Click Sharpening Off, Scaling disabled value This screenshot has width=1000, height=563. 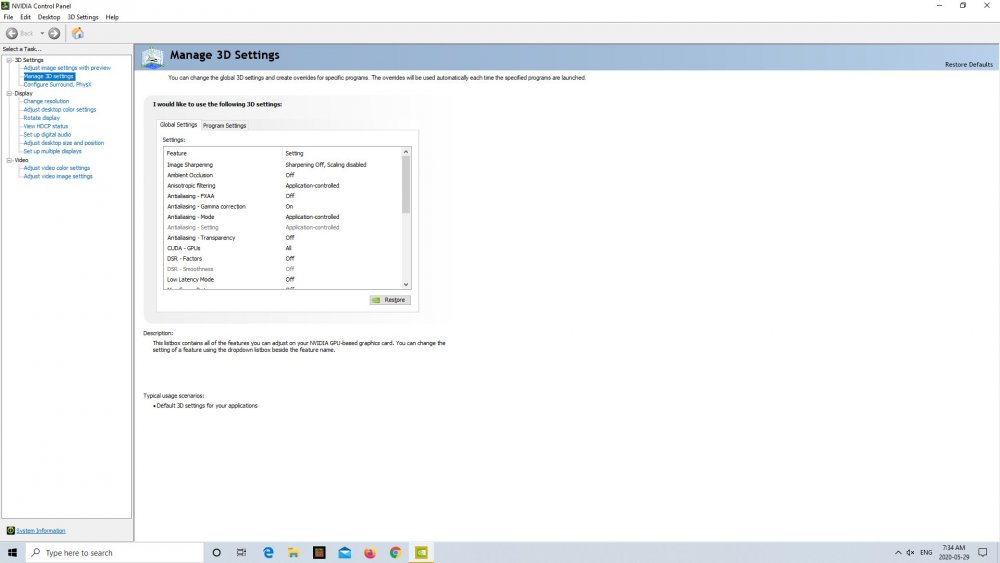click(326, 165)
